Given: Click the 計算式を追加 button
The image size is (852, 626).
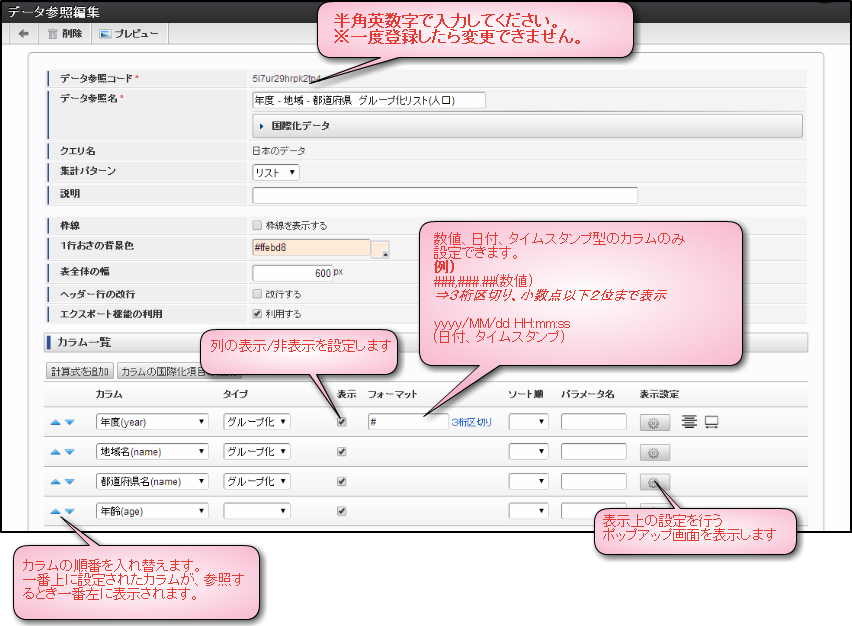Looking at the screenshot, I should pyautogui.click(x=80, y=370).
